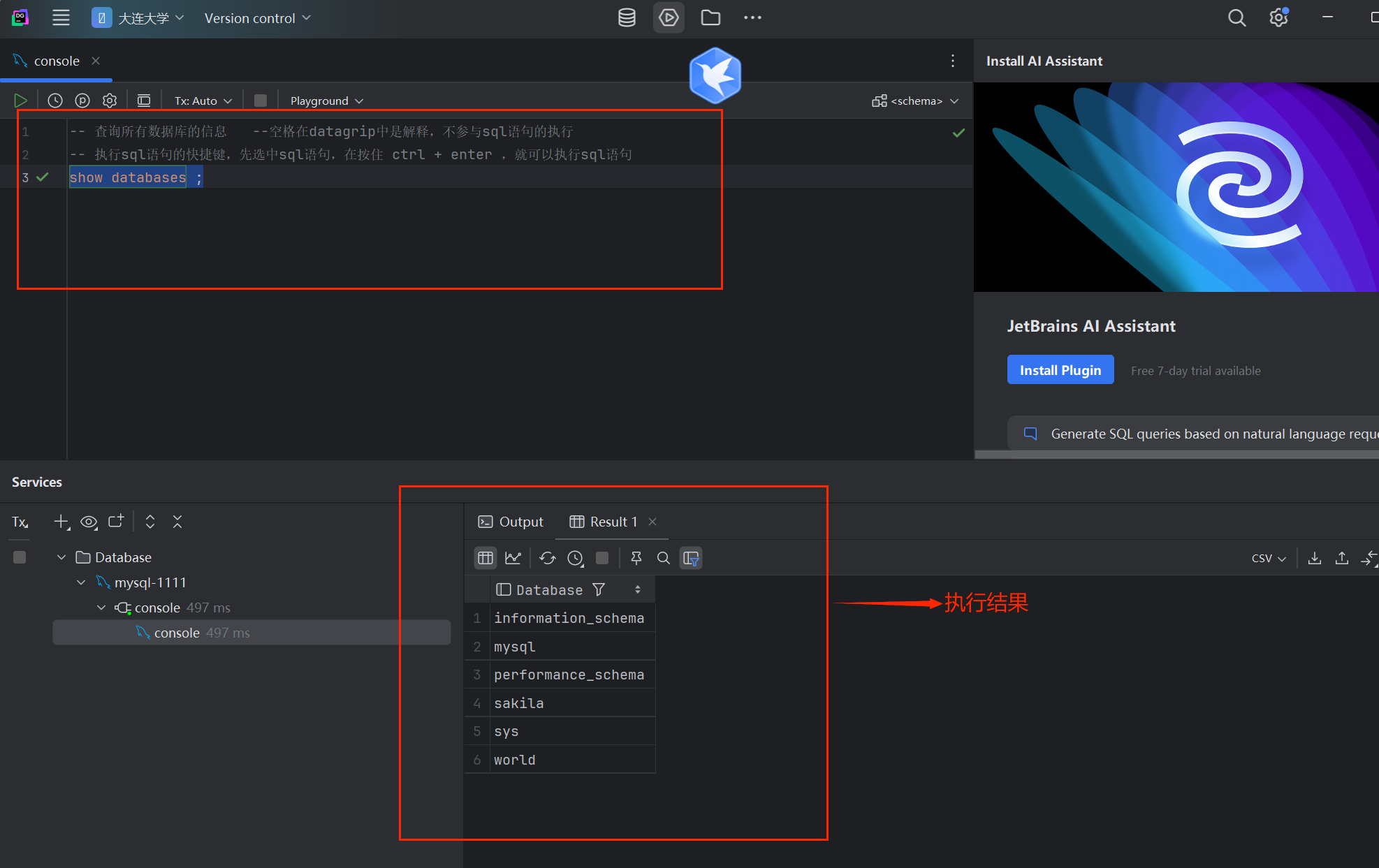Viewport: 1379px width, 868px height.
Task: Switch result to chart view
Action: point(513,558)
